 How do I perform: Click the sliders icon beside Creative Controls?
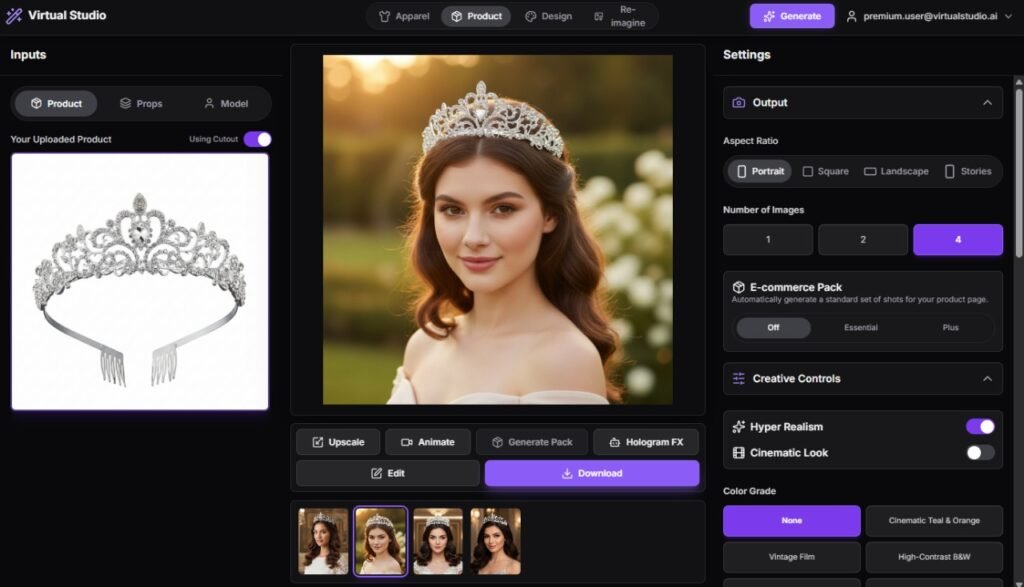pos(739,379)
